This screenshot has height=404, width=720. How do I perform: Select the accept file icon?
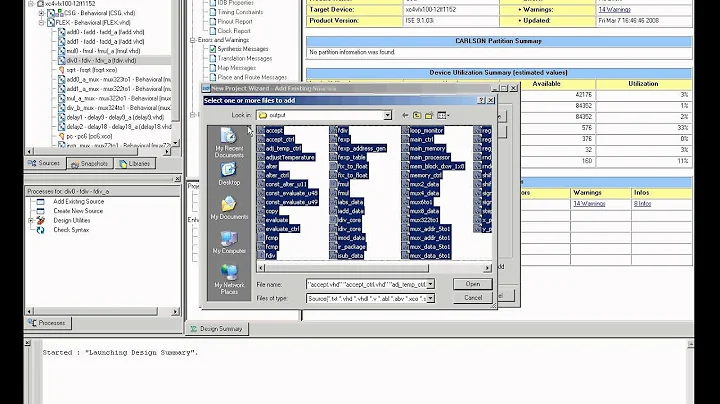261,130
